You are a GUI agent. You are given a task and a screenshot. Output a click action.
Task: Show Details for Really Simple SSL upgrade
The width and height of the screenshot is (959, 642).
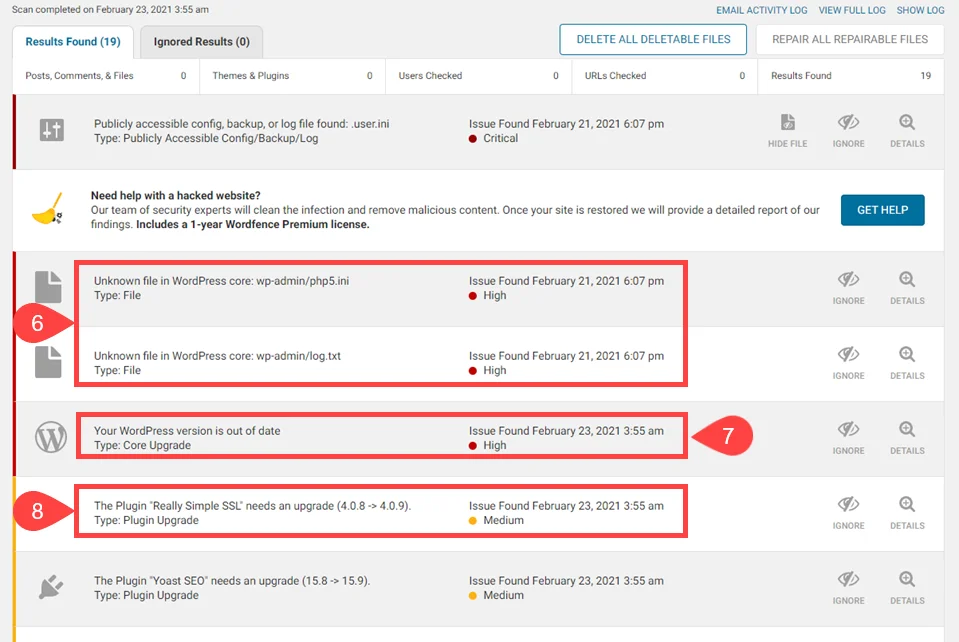(906, 512)
